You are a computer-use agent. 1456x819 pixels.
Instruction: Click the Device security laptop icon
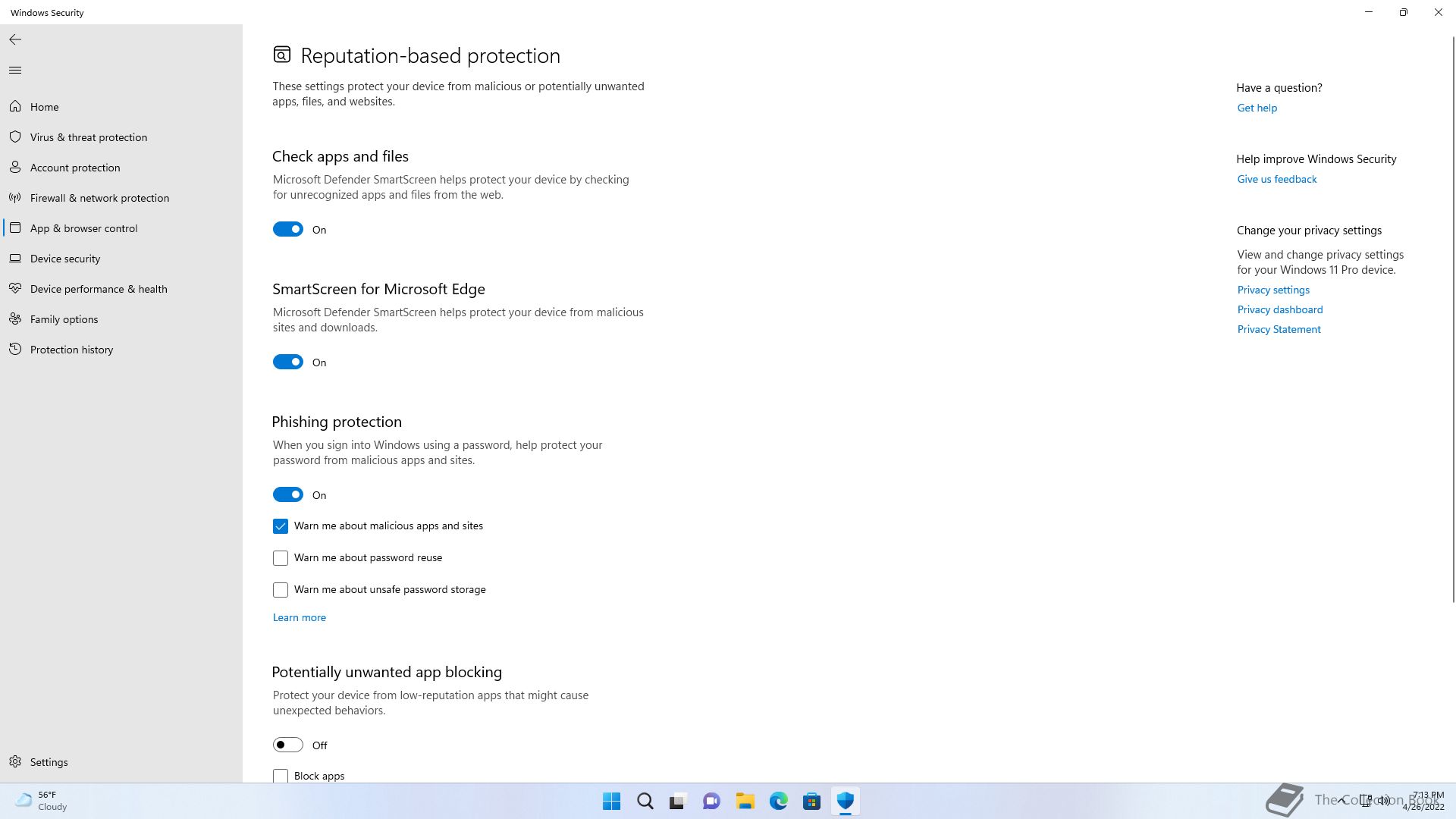(15, 259)
